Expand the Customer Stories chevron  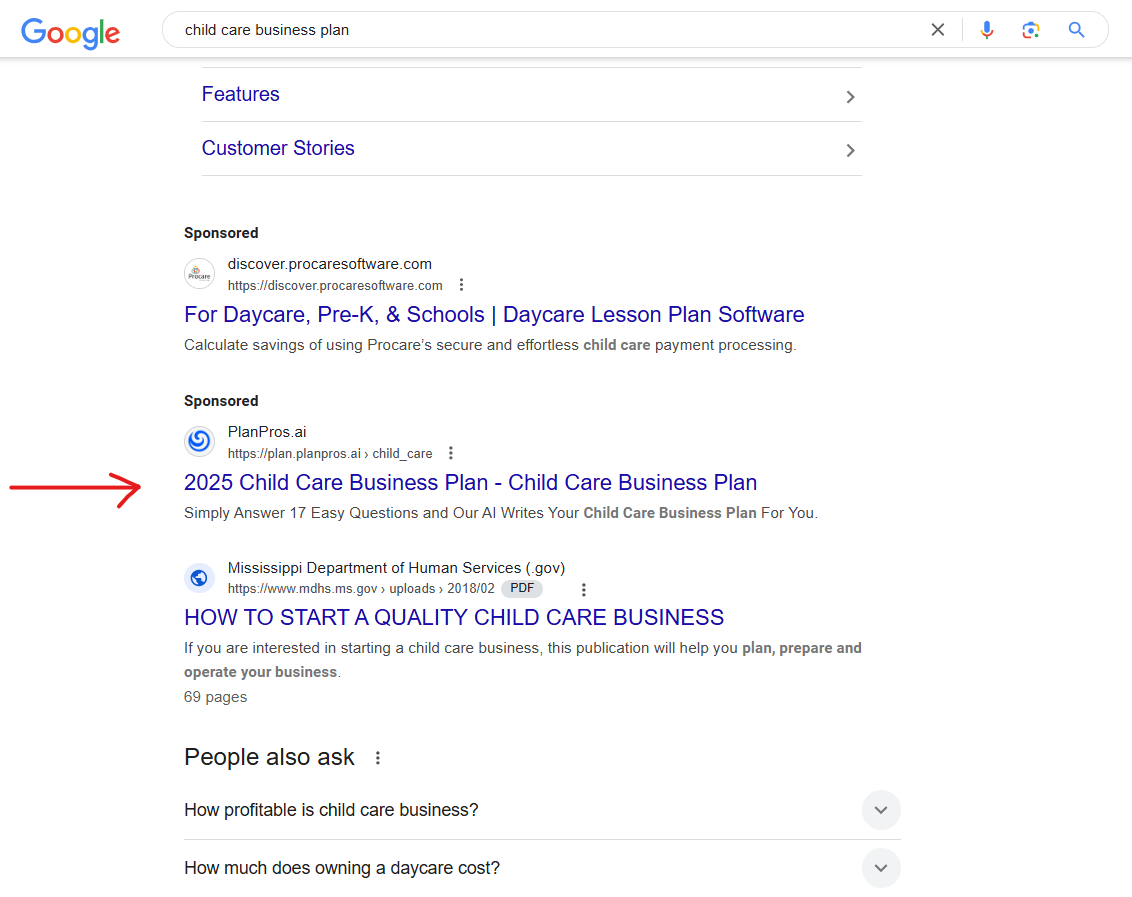coord(850,150)
